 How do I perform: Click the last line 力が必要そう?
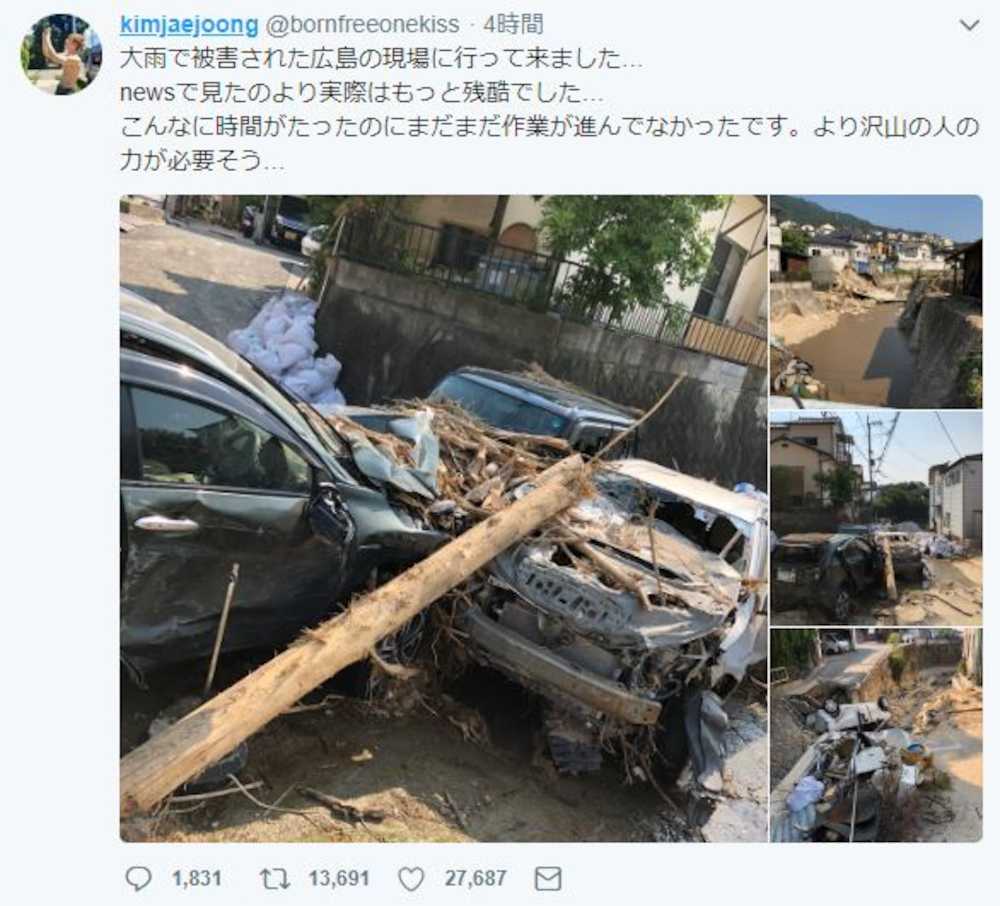tap(202, 161)
